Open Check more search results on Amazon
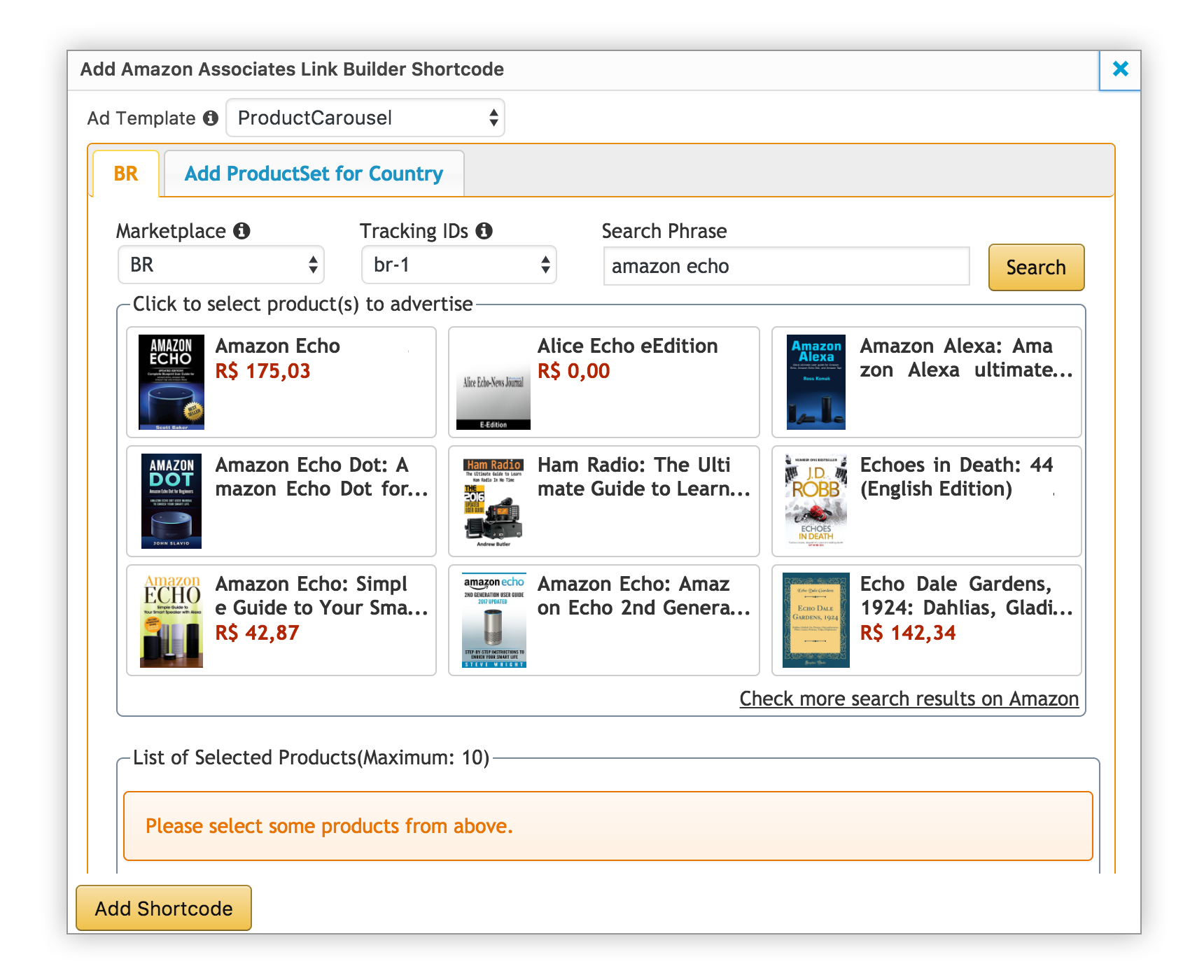The height and width of the screenshot is (980, 1204). point(909,699)
